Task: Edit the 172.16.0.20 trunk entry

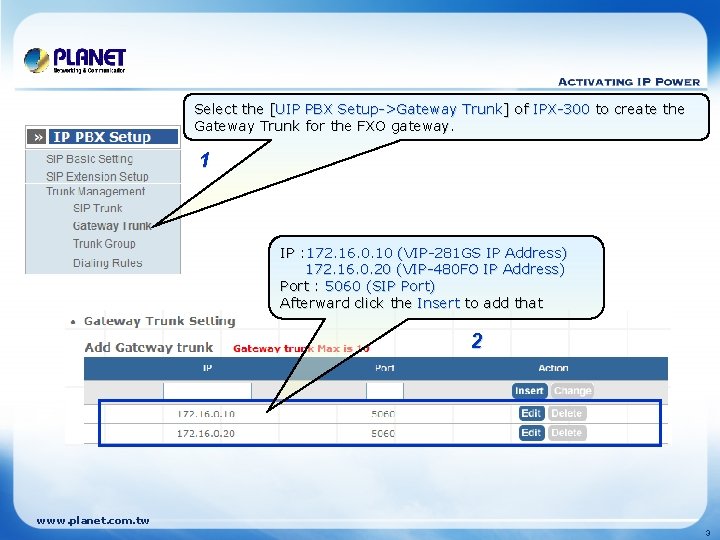Action: tap(531, 433)
